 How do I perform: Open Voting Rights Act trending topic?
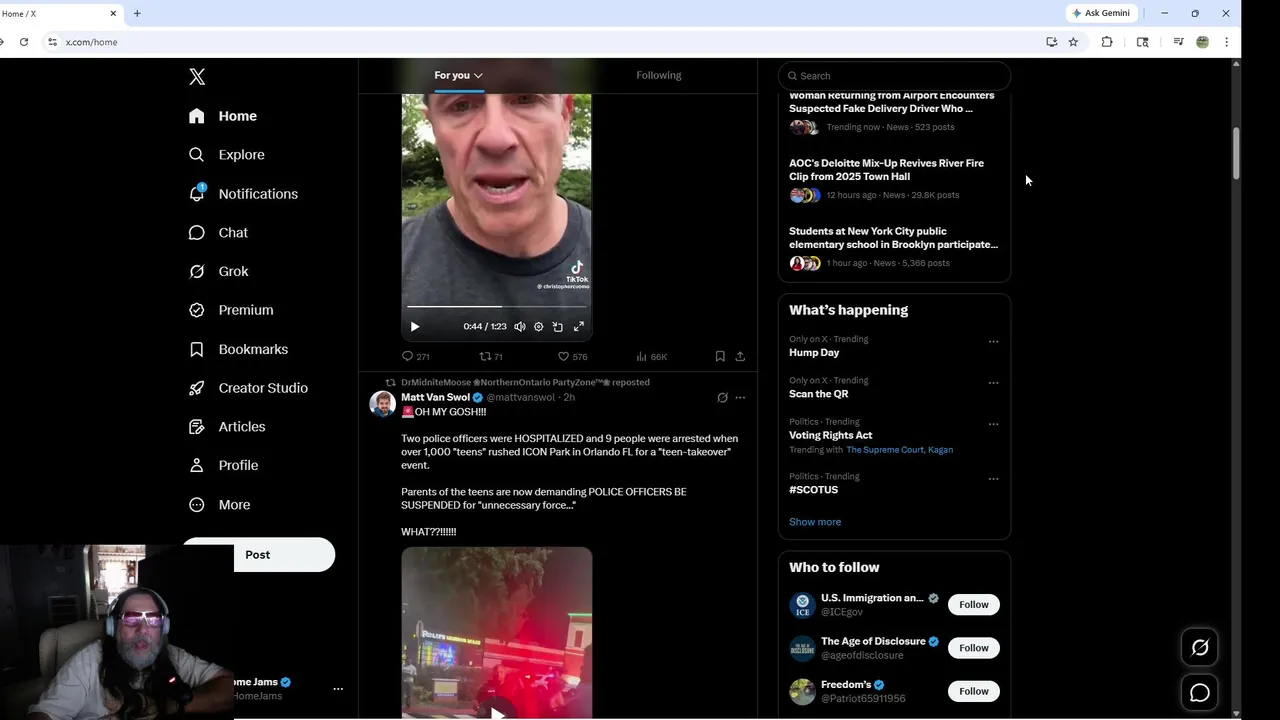point(830,435)
